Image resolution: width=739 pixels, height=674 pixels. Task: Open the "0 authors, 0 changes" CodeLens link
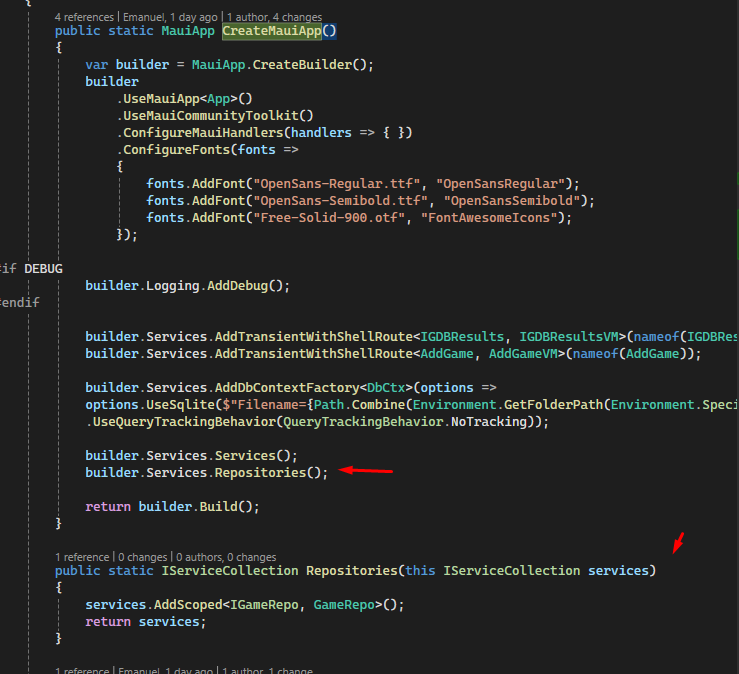pos(226,557)
